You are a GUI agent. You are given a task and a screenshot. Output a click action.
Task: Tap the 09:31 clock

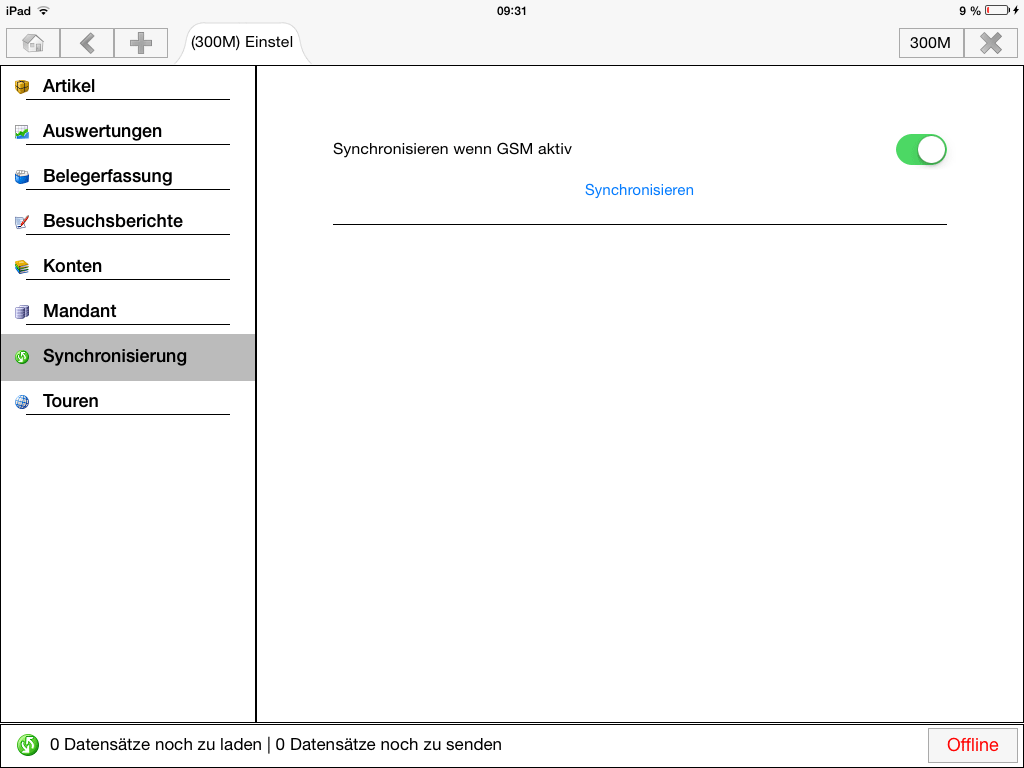(511, 10)
